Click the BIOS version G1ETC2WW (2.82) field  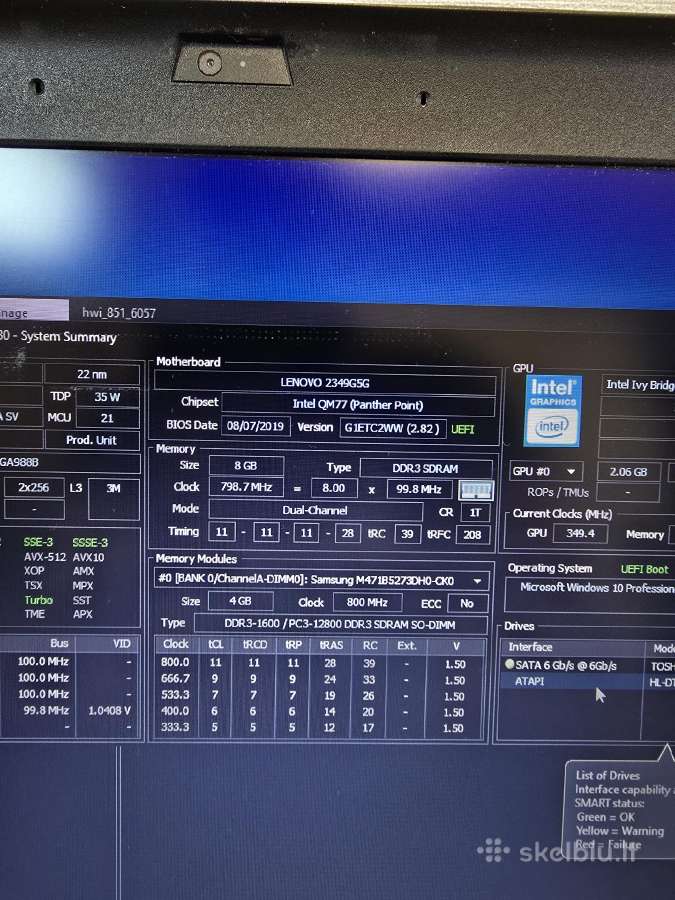[x=392, y=428]
